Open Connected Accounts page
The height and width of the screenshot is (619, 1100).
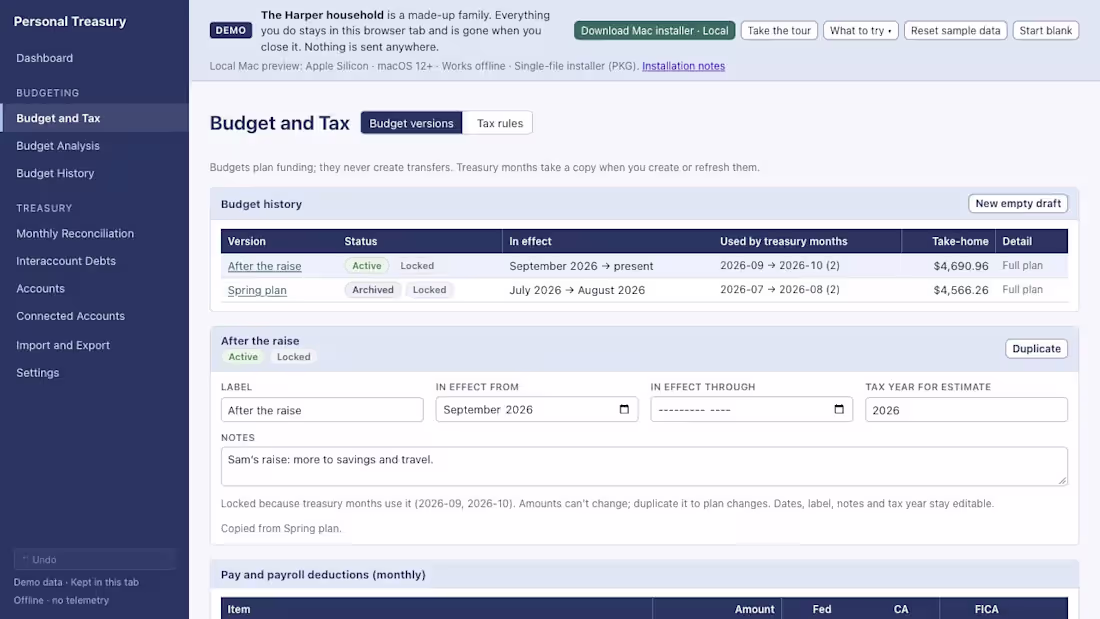pos(70,316)
